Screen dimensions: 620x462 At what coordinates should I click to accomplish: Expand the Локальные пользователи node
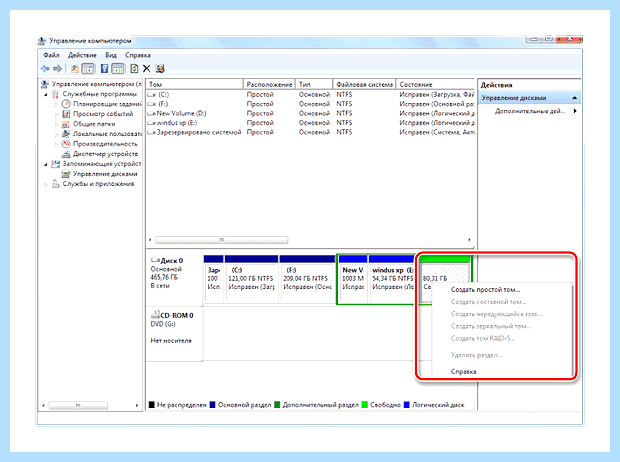(x=56, y=134)
